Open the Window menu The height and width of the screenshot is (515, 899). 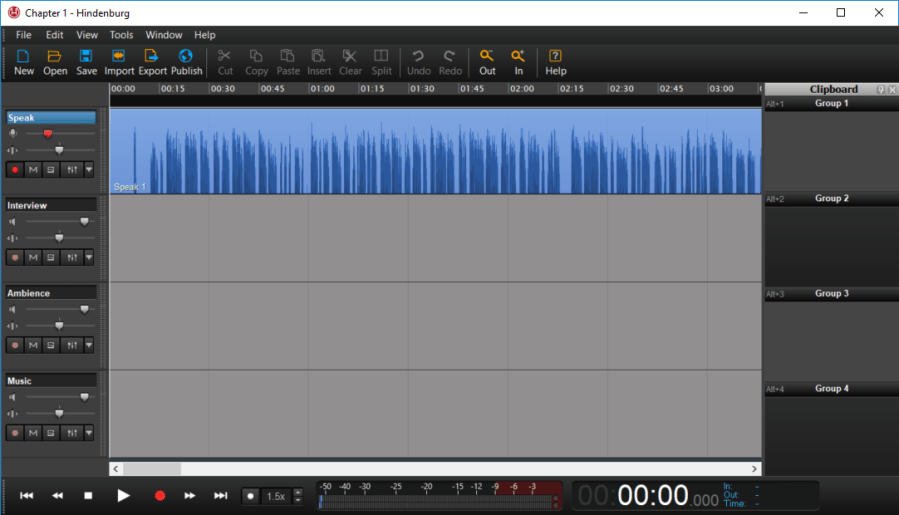click(x=163, y=35)
